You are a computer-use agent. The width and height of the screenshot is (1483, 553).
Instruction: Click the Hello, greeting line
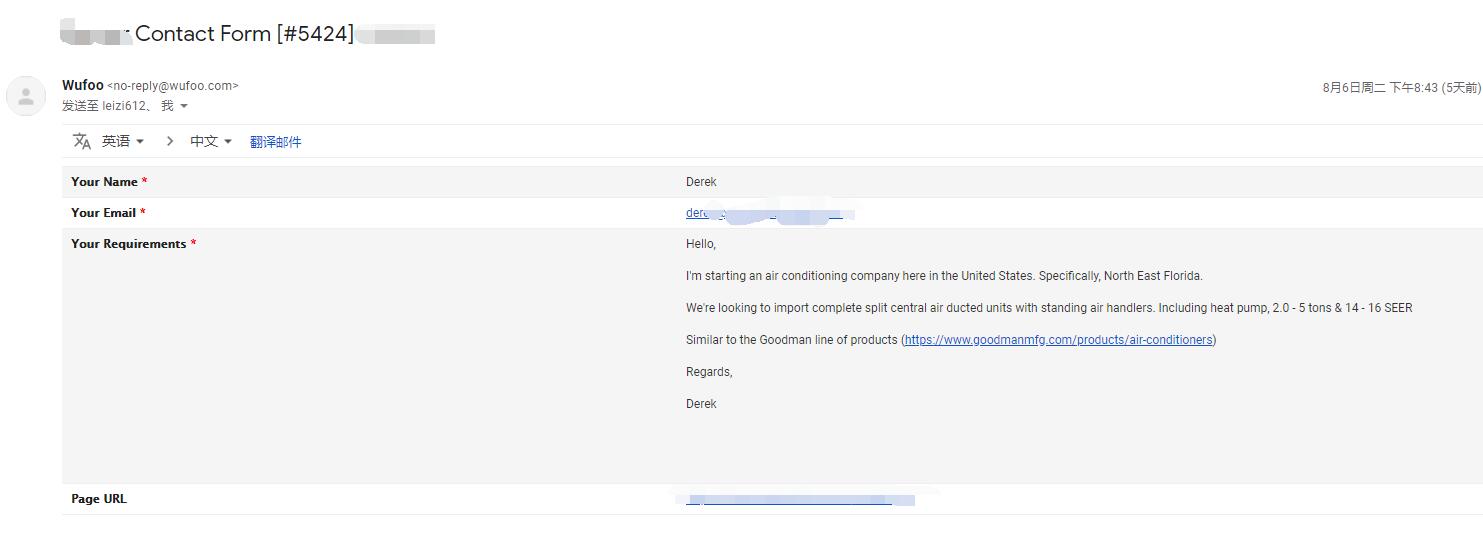point(701,244)
